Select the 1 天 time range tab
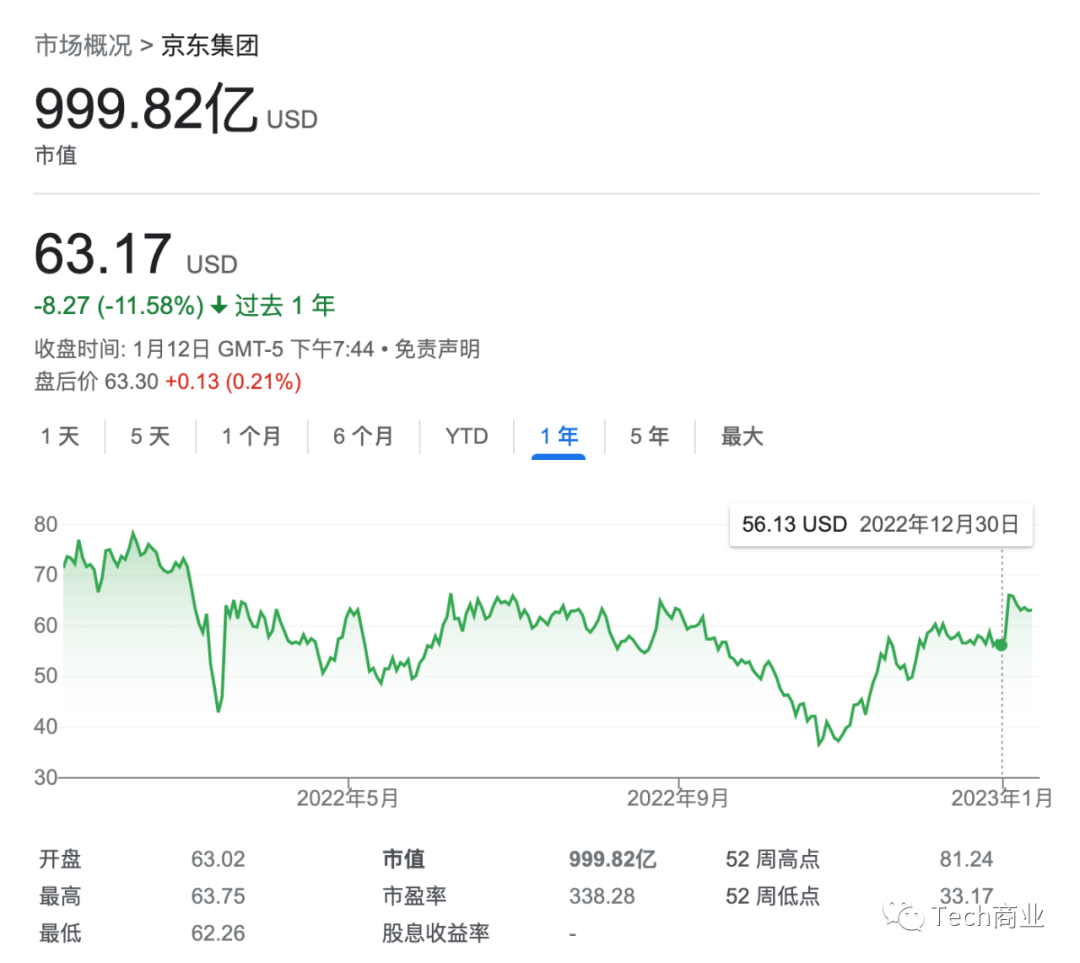 60,437
